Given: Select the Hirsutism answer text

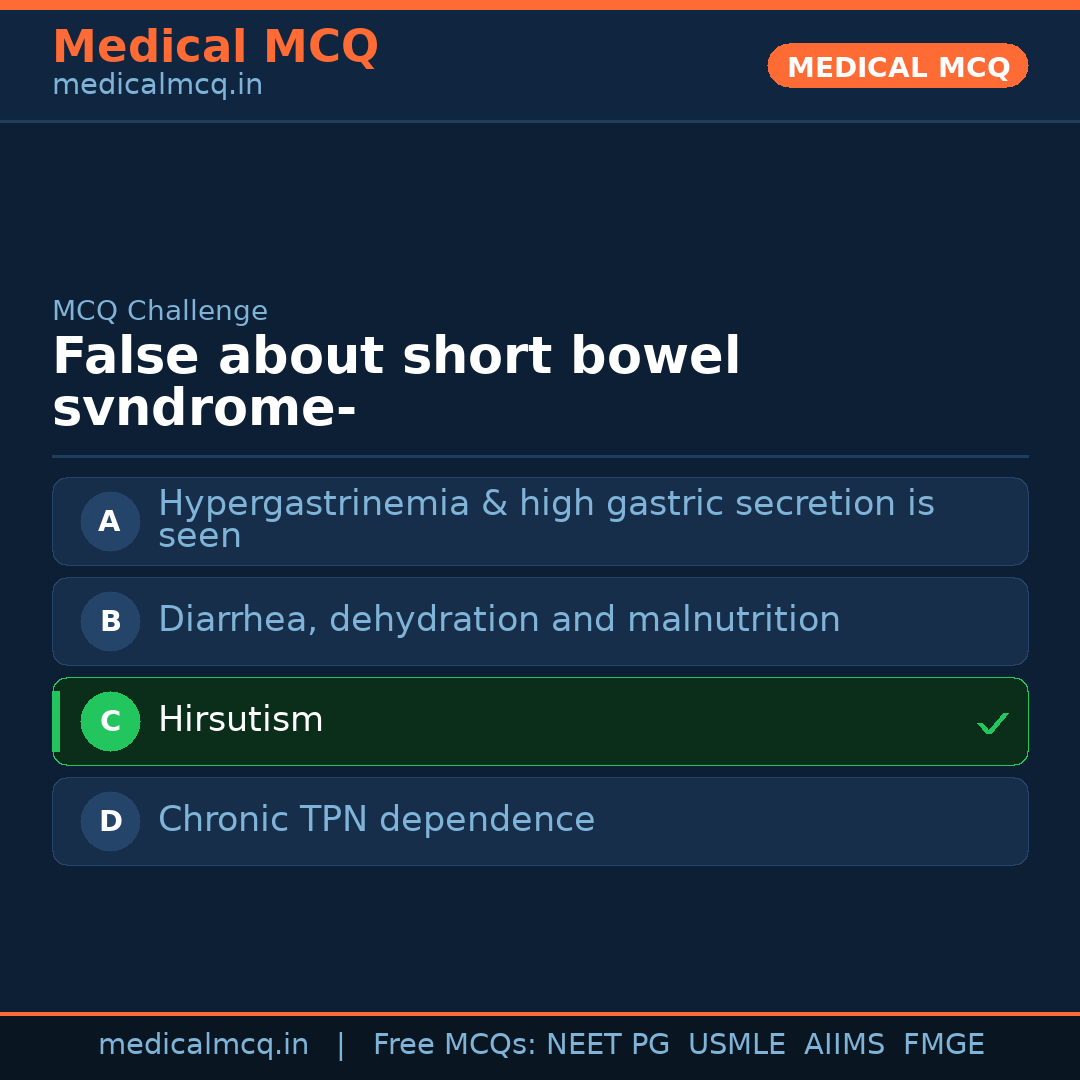Looking at the screenshot, I should click(240, 720).
